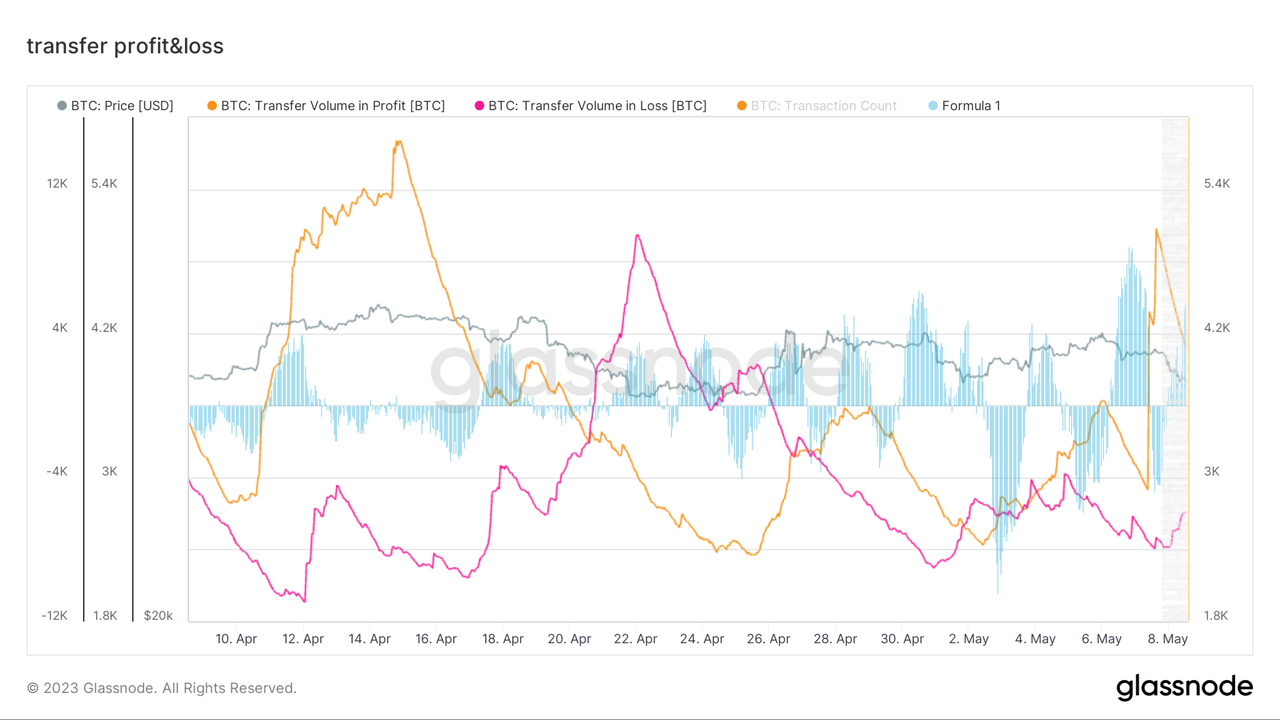Image resolution: width=1280 pixels, height=720 pixels.
Task: Click the deepest blue Formula 1 bar near 3. May
Action: coord(998,500)
